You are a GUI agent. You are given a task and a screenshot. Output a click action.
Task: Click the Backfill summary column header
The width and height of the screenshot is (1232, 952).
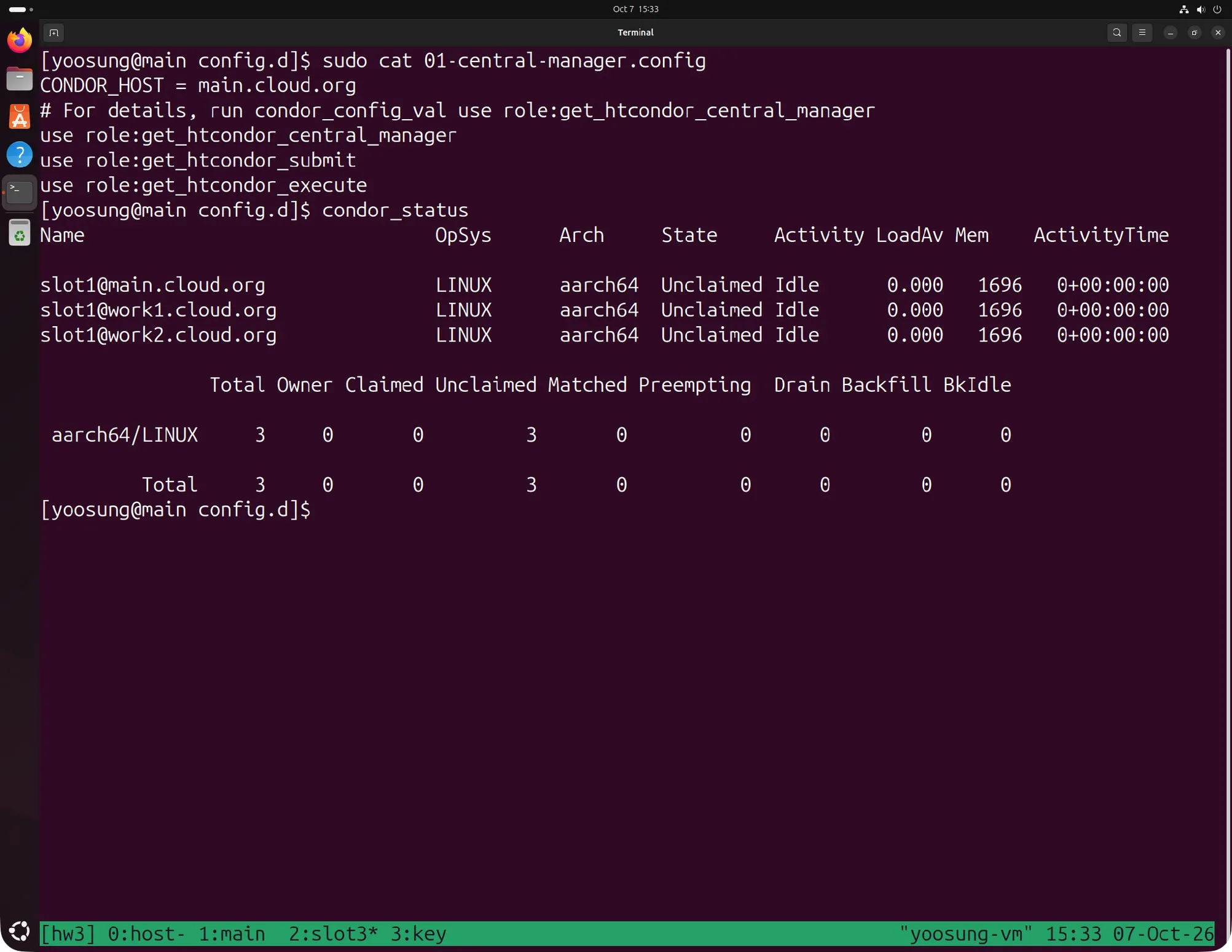click(887, 385)
